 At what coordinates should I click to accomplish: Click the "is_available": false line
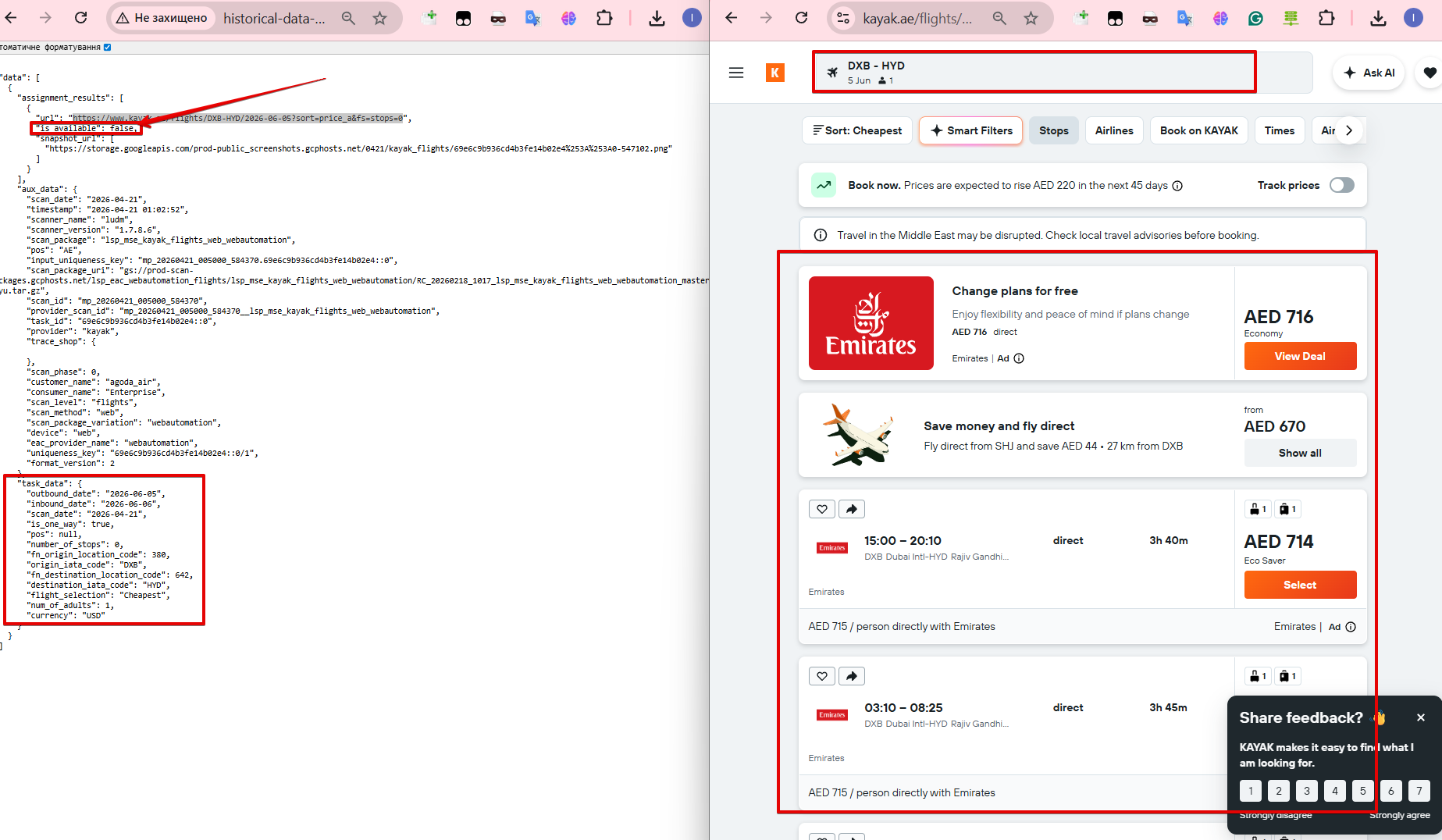coord(87,128)
